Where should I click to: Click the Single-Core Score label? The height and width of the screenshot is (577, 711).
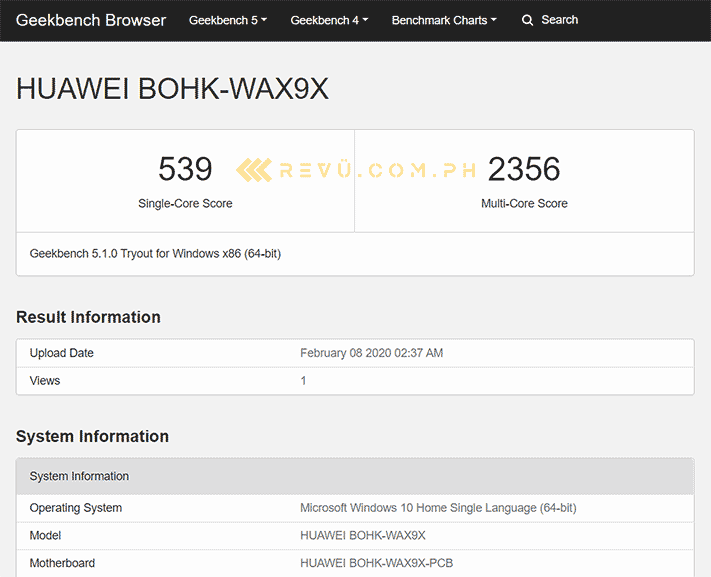[x=185, y=204]
